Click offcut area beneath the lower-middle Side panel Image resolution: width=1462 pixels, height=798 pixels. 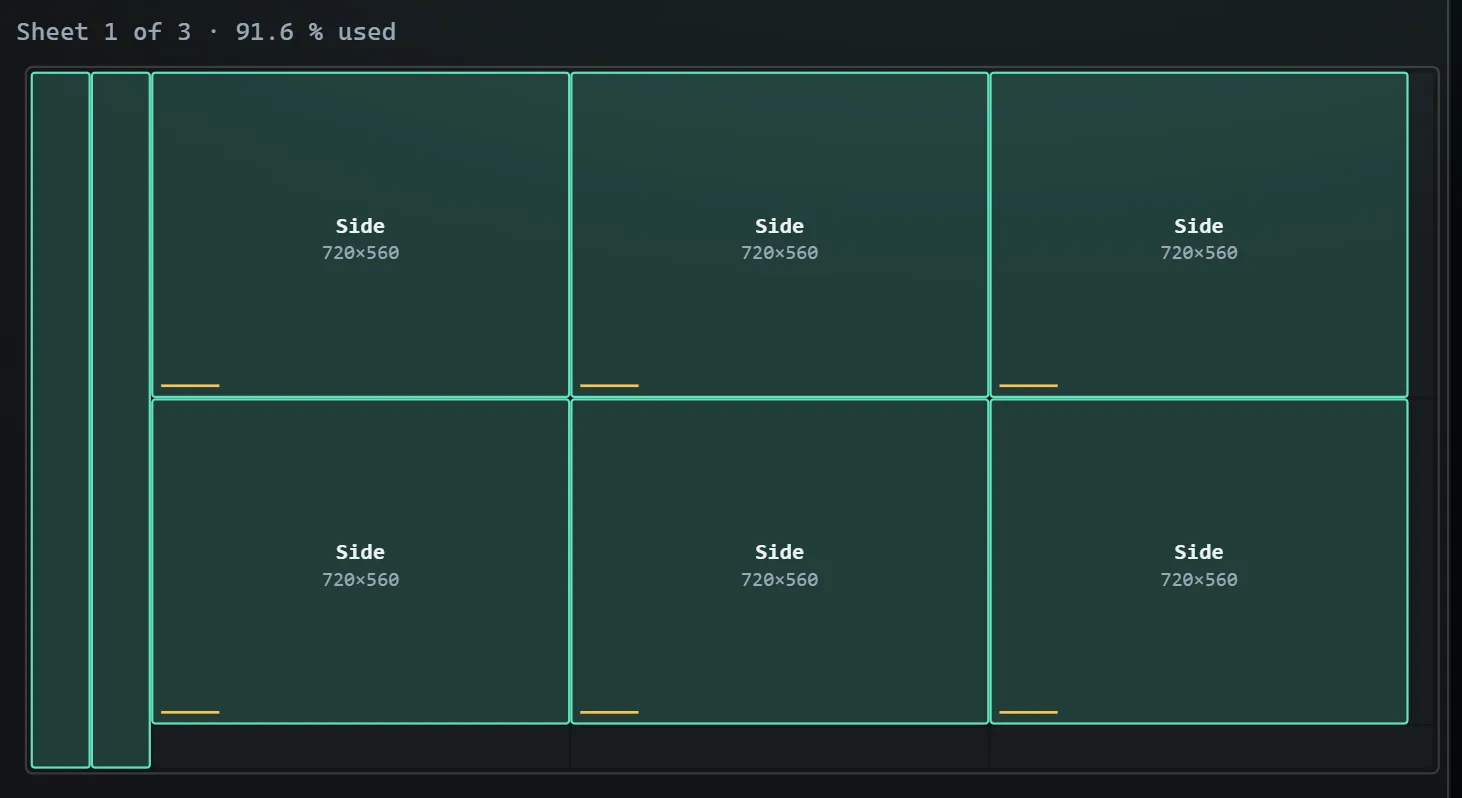779,746
